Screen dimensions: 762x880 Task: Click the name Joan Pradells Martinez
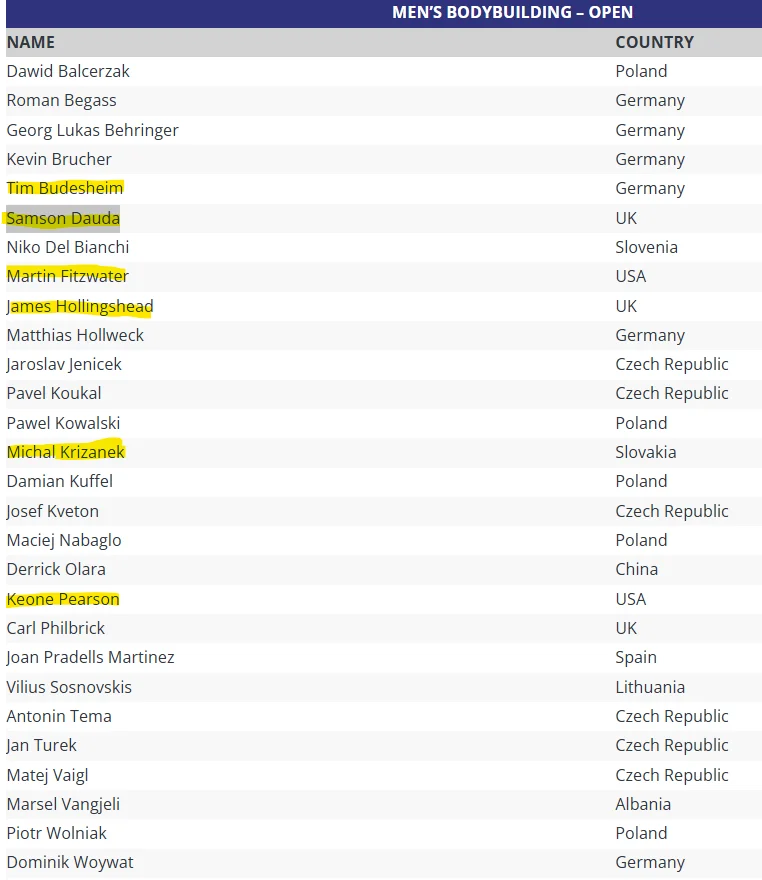coord(90,657)
